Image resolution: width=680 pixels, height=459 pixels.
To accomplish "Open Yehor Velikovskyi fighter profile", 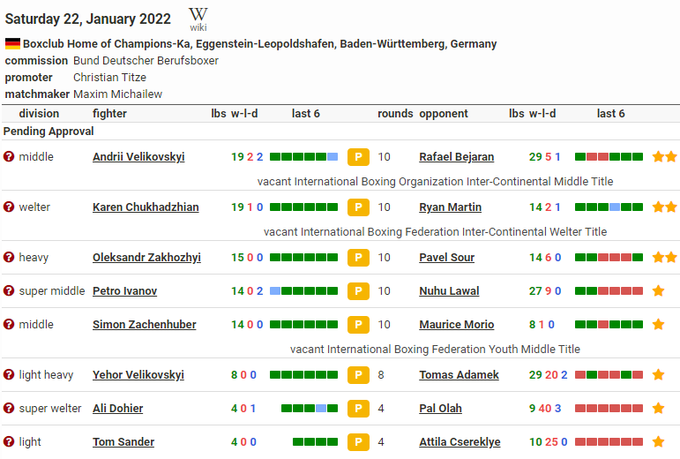I will [x=138, y=375].
